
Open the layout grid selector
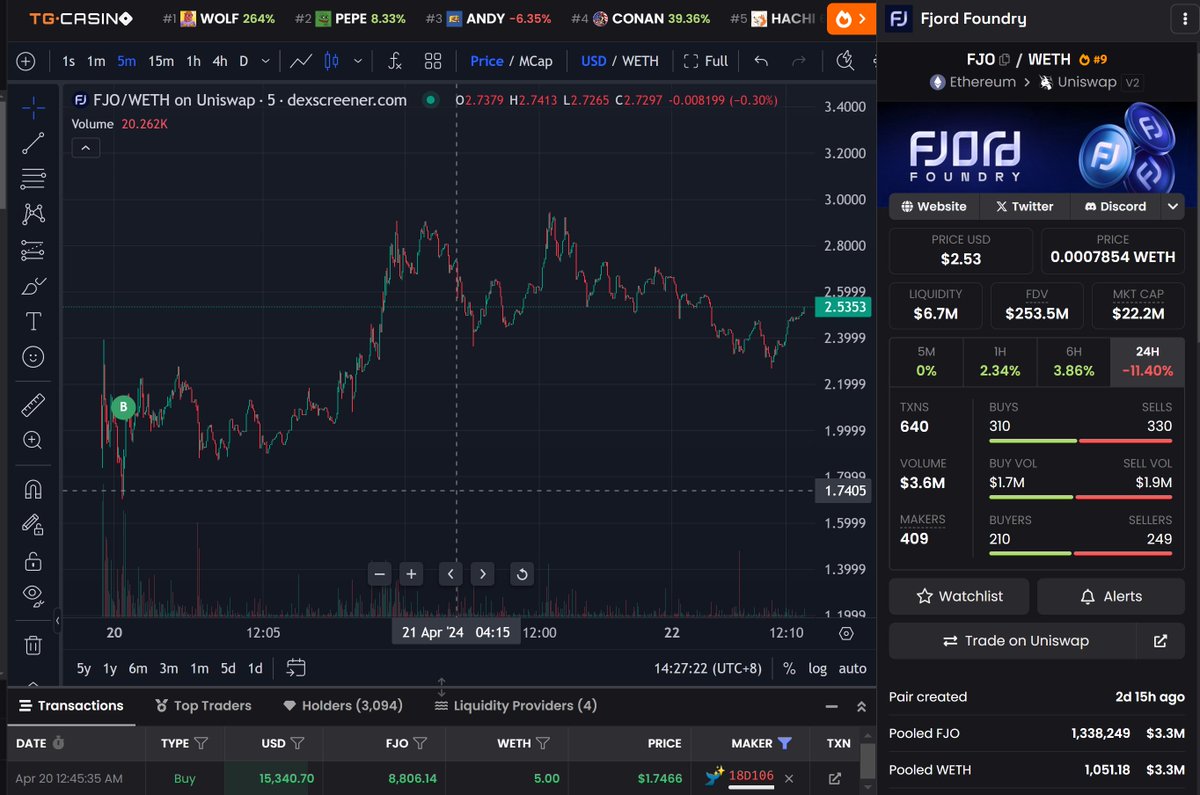point(433,61)
